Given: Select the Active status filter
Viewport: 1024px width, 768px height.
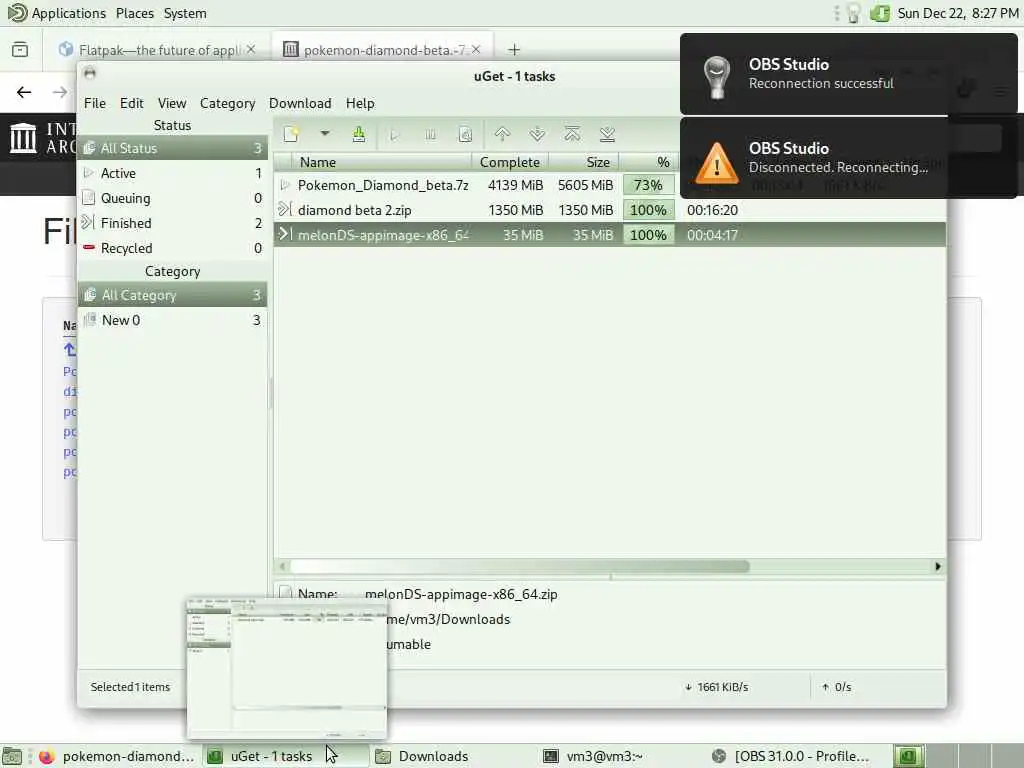Looking at the screenshot, I should coord(173,173).
